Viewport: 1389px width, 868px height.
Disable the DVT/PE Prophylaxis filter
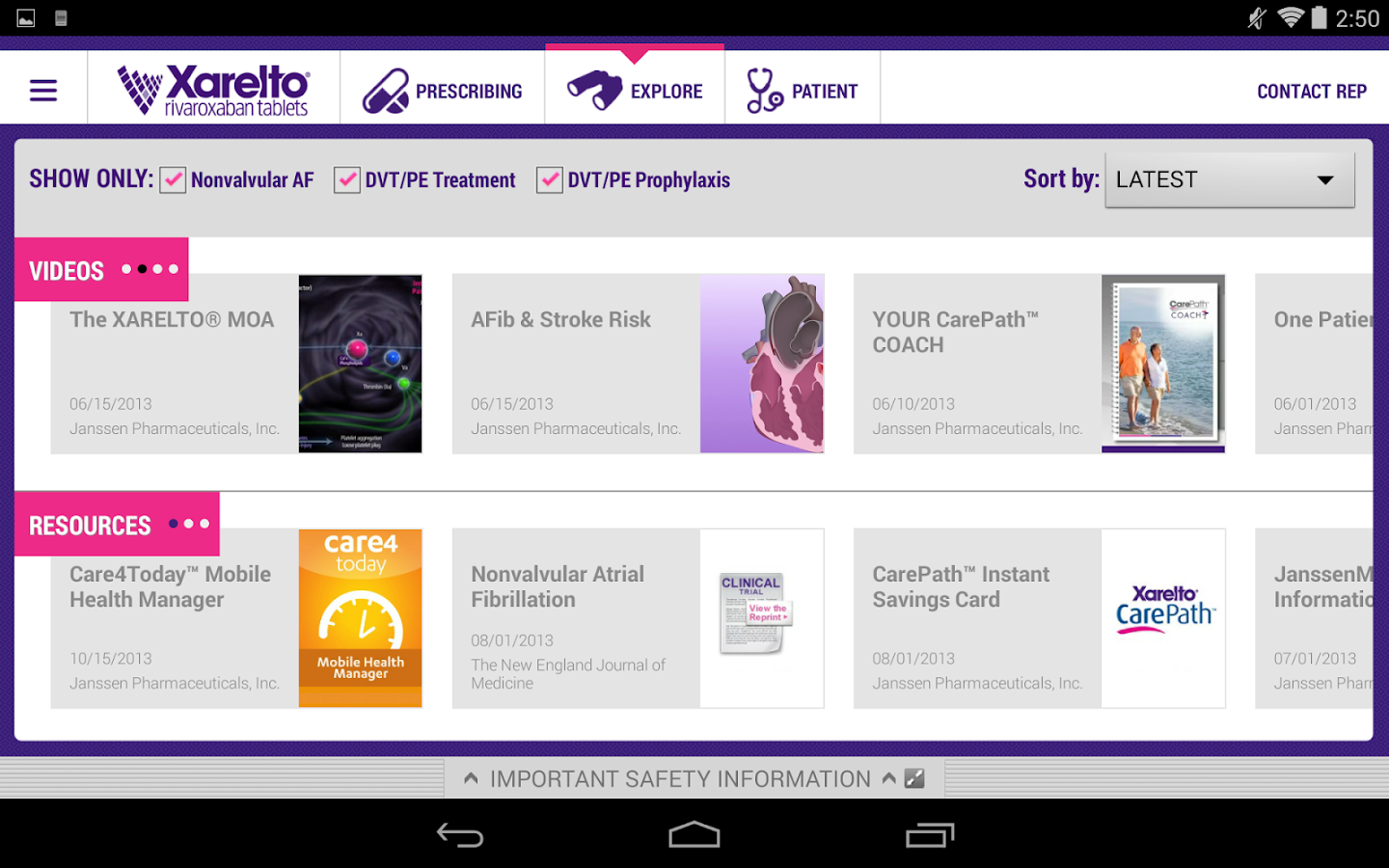click(550, 180)
